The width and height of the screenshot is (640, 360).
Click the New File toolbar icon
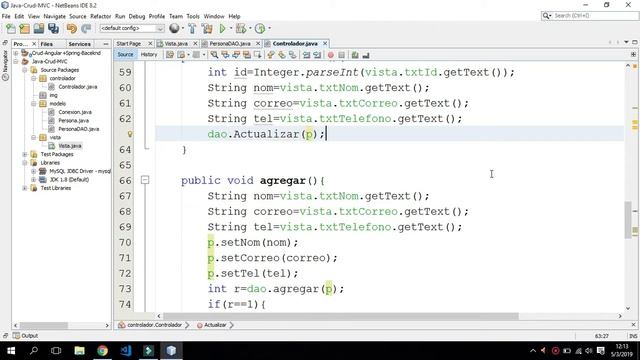click(11, 29)
